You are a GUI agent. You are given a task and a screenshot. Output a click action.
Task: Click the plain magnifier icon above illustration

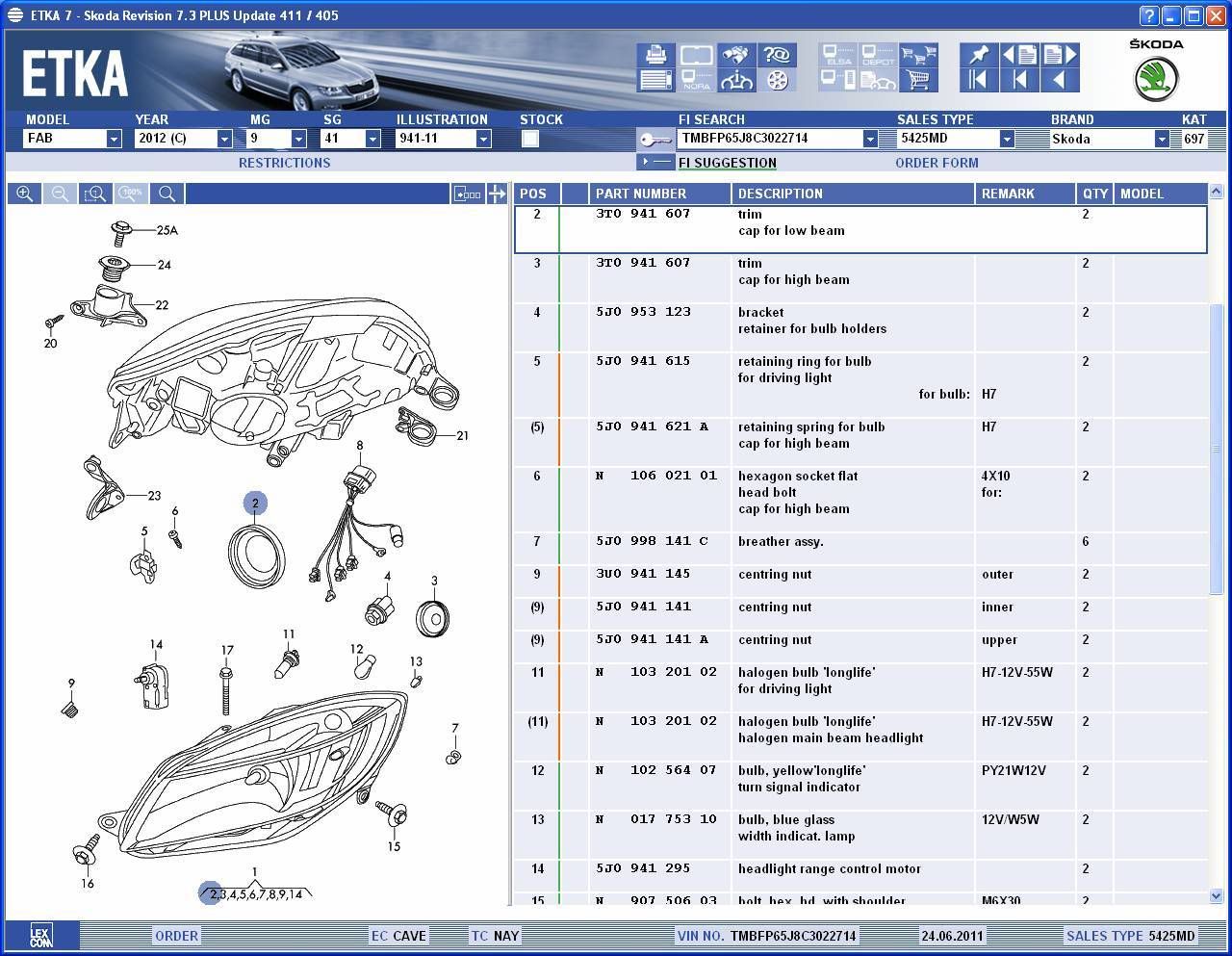[167, 194]
